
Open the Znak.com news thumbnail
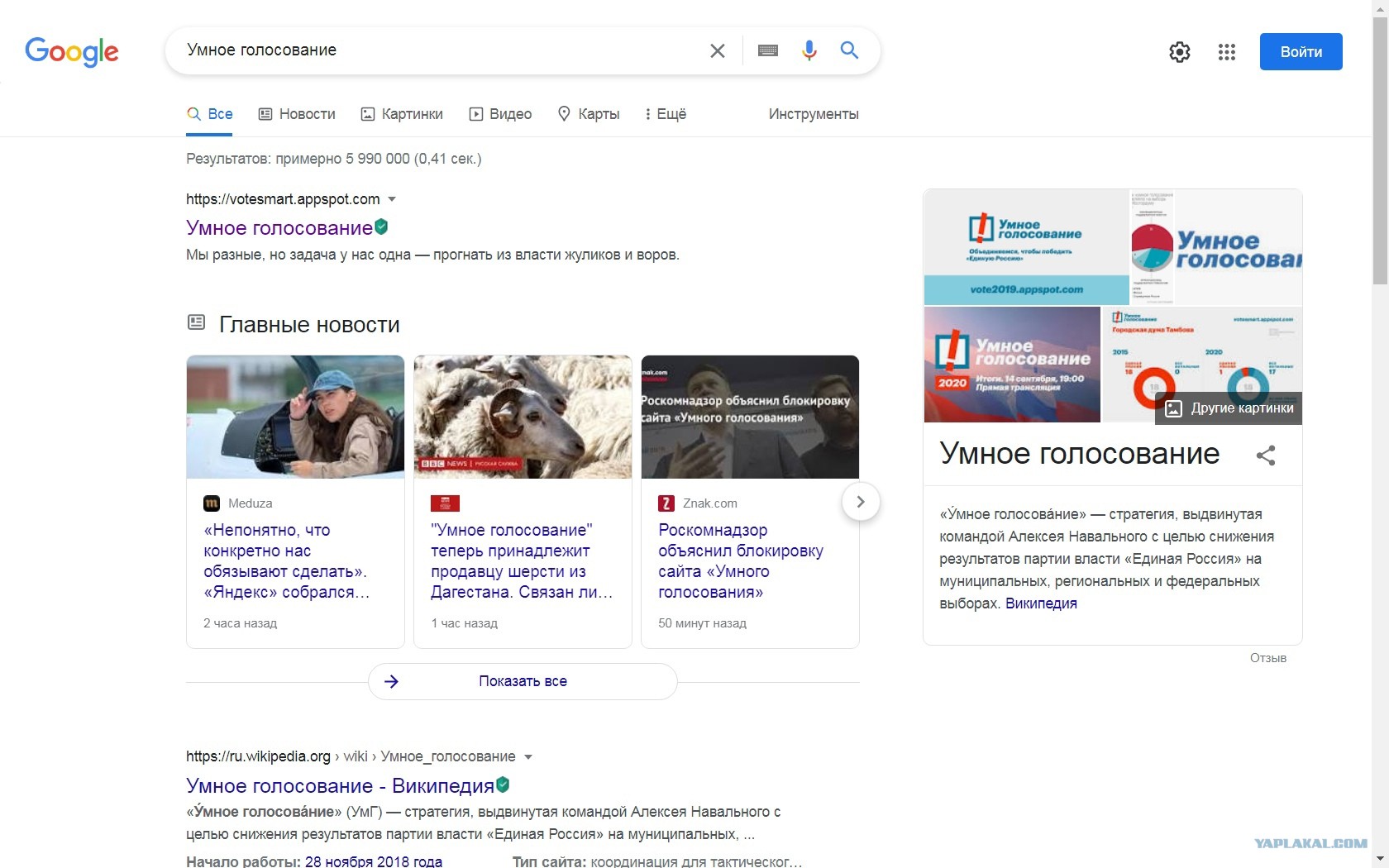[750, 417]
